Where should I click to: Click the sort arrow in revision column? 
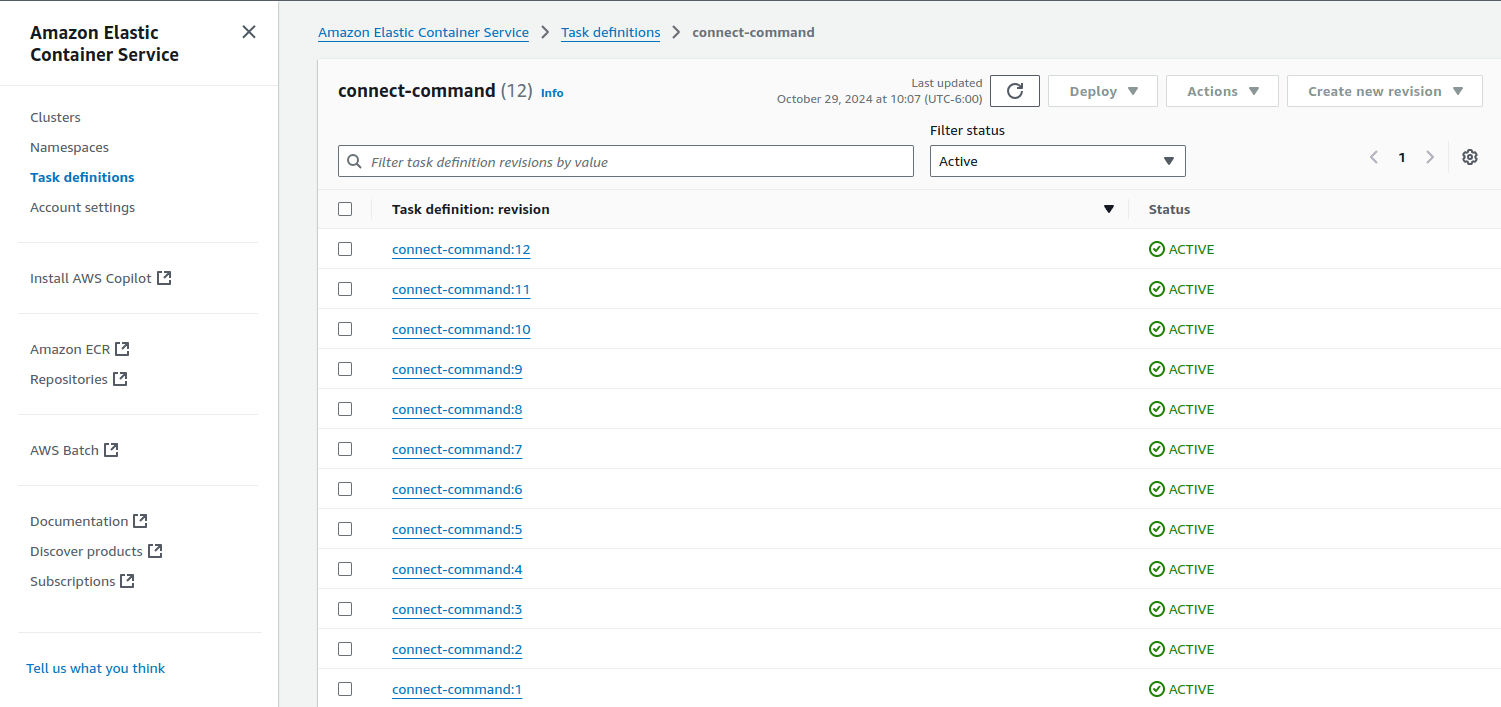(1108, 209)
